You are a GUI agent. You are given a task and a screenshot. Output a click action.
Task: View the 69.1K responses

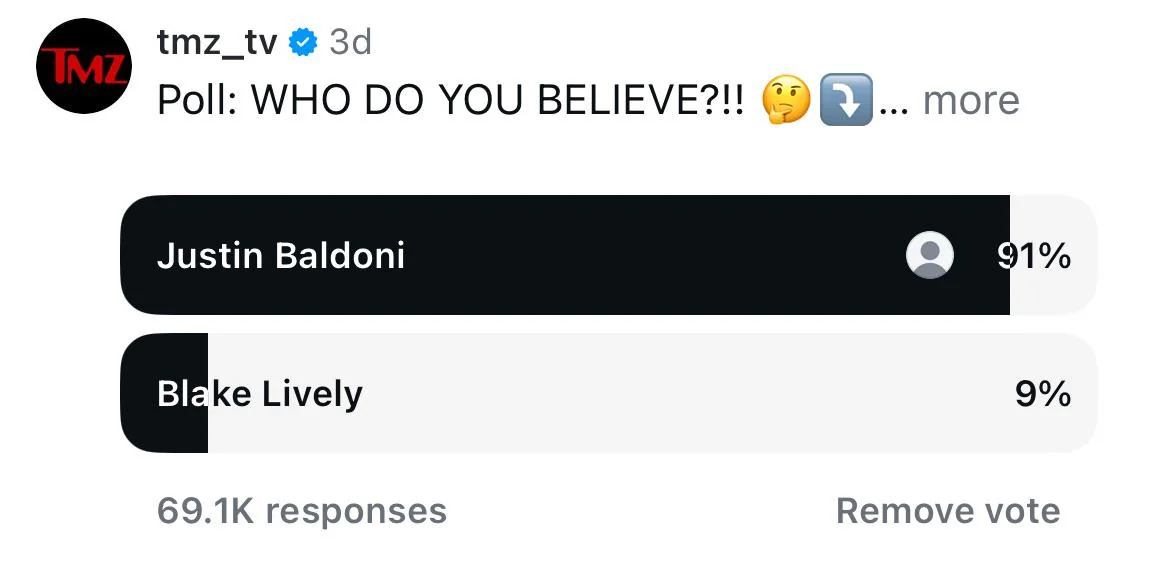click(302, 511)
